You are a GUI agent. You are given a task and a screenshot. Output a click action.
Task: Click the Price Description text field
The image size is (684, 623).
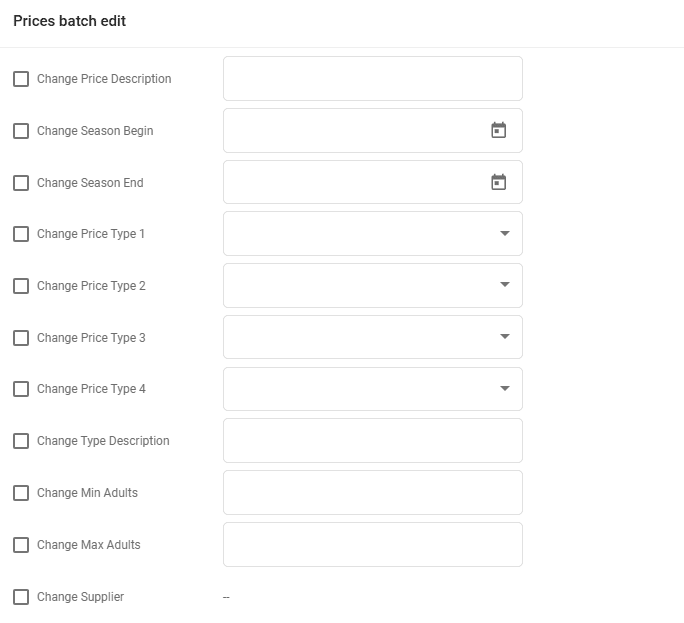372,78
